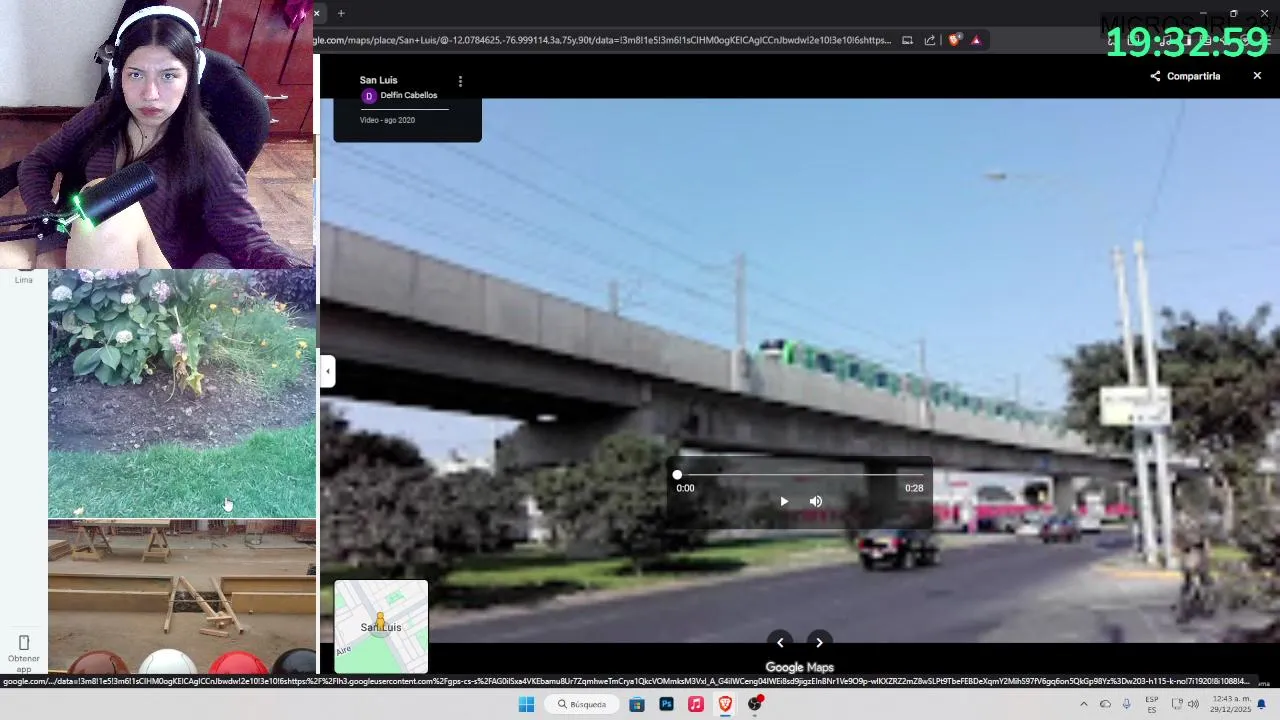Click the Brave Rewards triangle icon

[976, 40]
